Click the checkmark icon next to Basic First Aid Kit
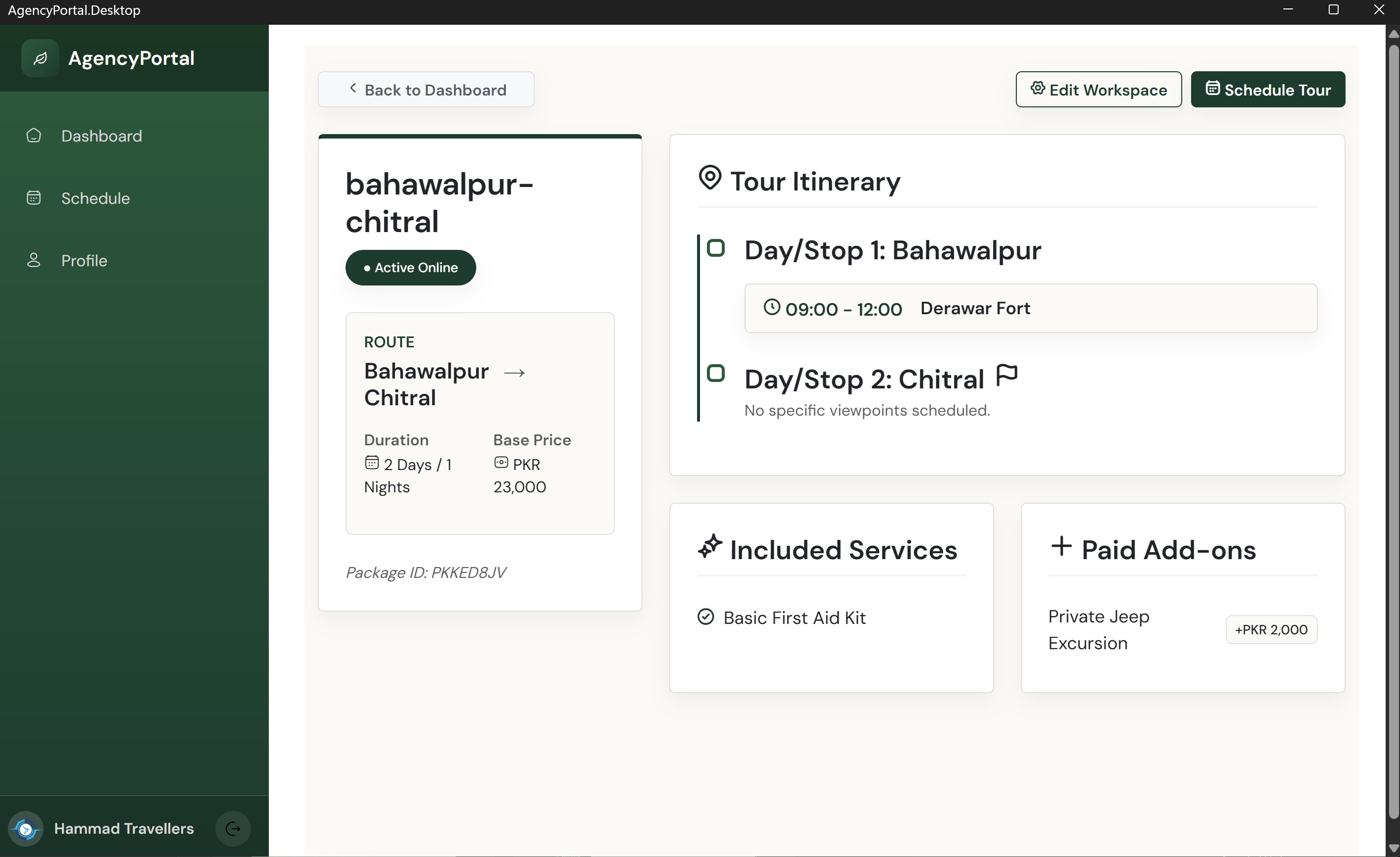 pos(705,617)
